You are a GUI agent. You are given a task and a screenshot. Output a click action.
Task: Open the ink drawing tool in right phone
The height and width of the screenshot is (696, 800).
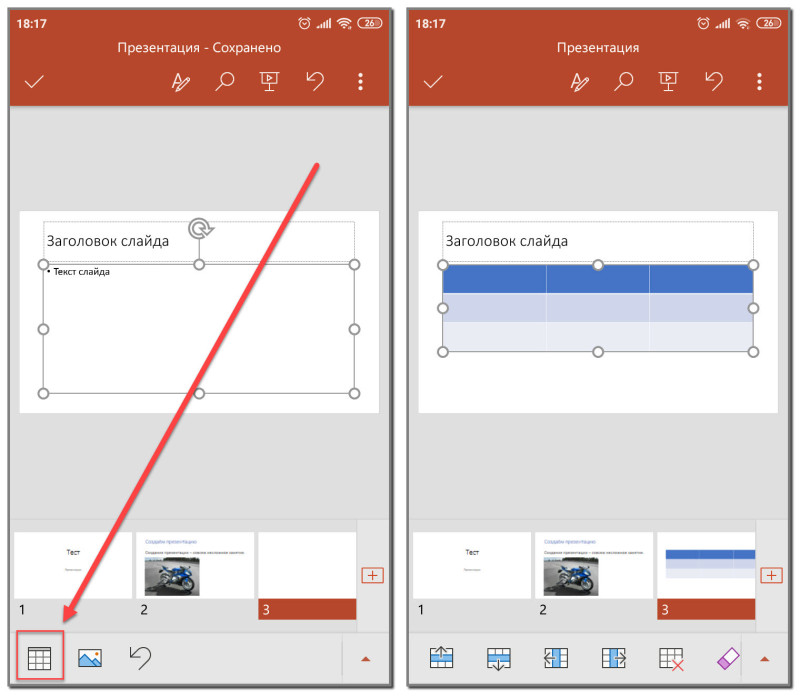[579, 82]
